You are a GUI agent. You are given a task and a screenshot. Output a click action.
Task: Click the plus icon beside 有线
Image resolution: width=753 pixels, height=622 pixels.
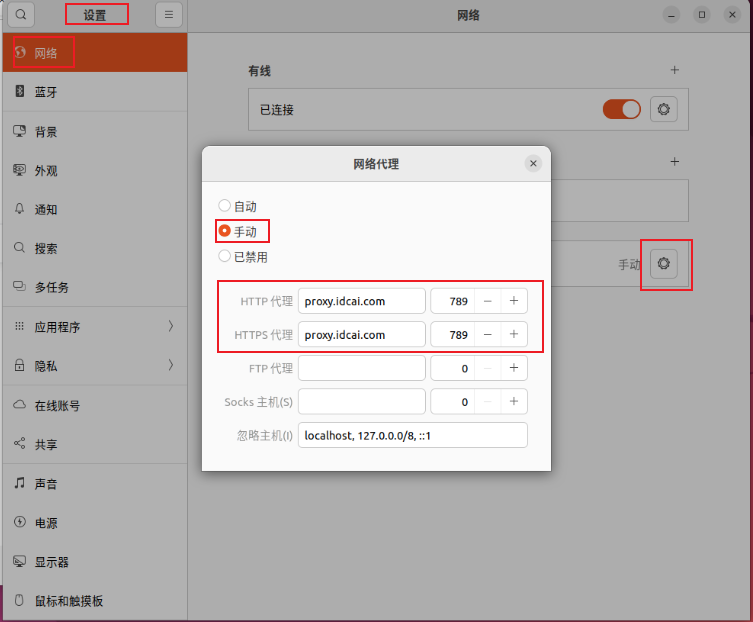(674, 70)
